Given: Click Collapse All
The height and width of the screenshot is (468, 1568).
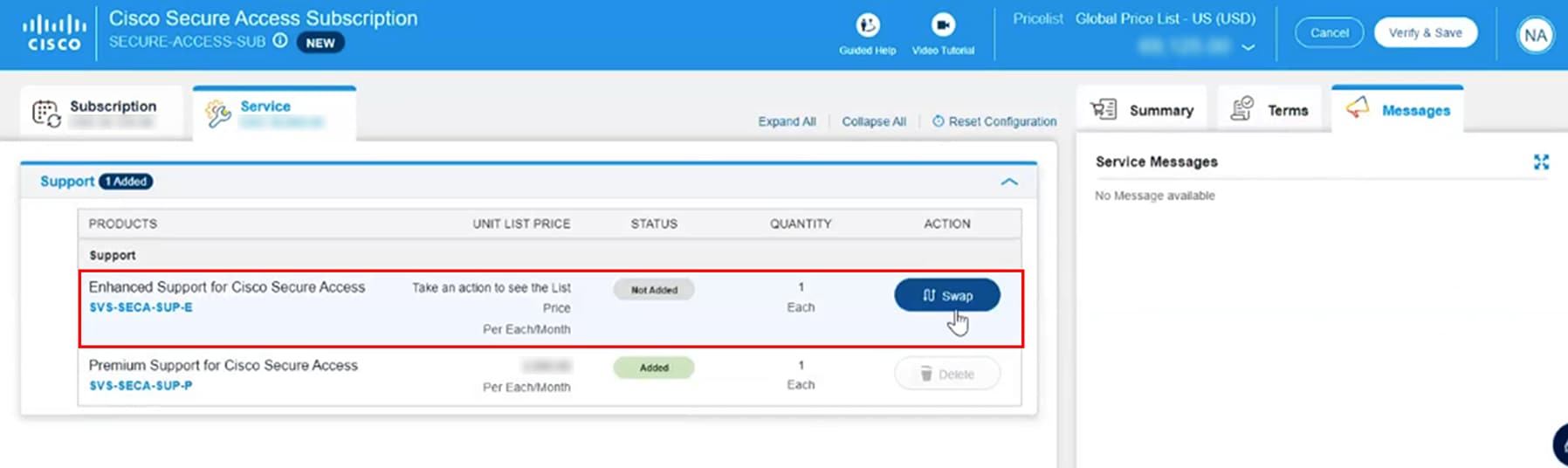Looking at the screenshot, I should (x=874, y=121).
